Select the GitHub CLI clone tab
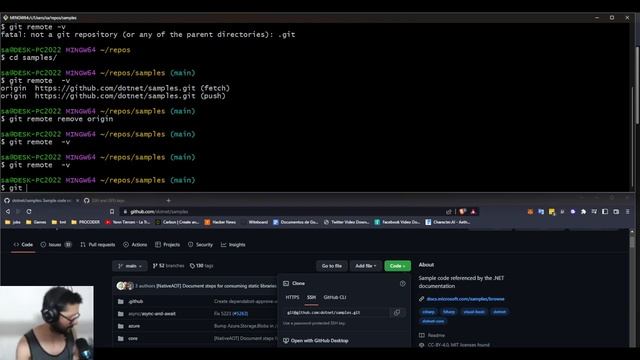640x360 pixels. [335, 297]
